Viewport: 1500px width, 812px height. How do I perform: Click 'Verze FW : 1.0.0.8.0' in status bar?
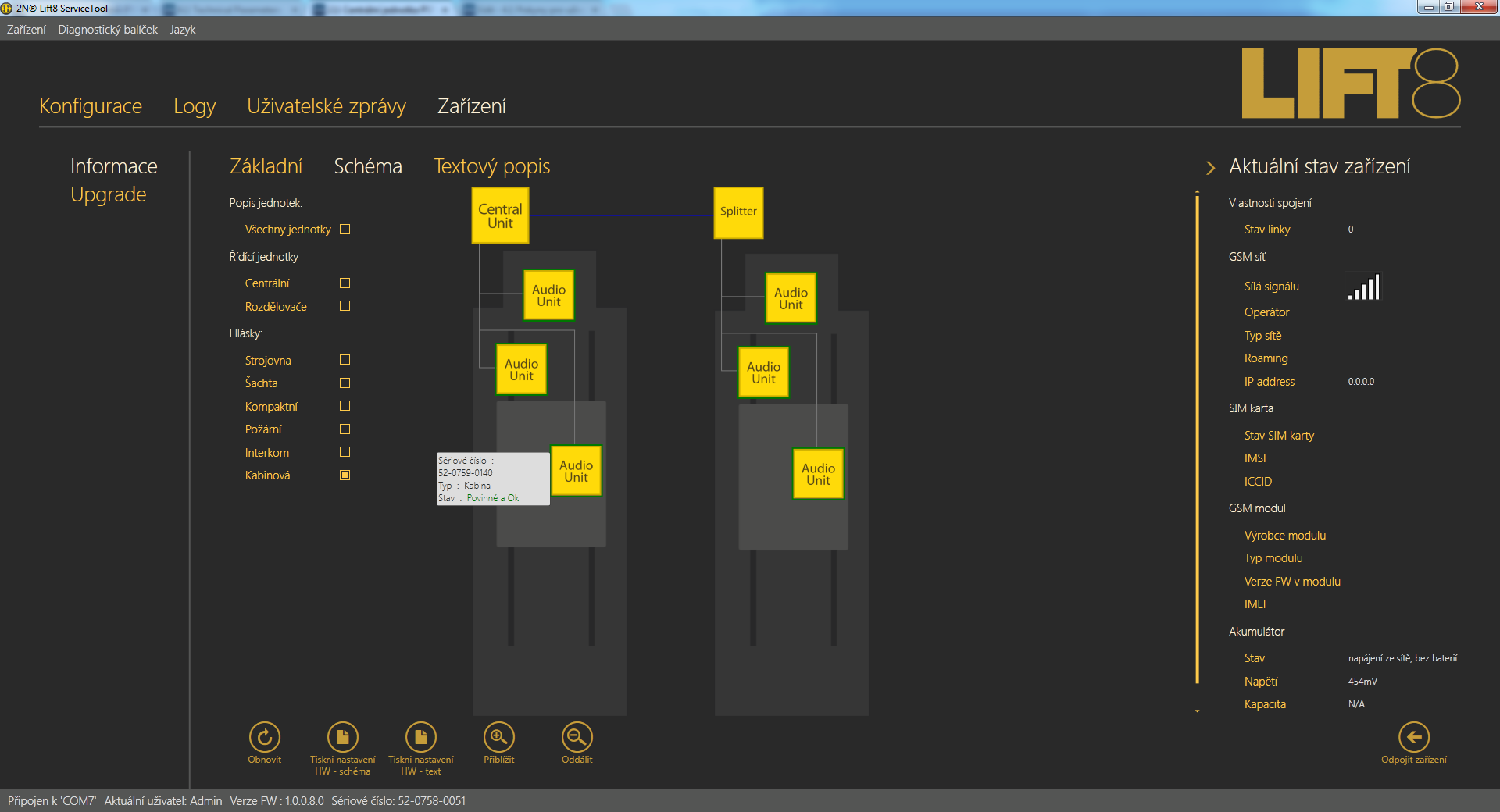(277, 801)
